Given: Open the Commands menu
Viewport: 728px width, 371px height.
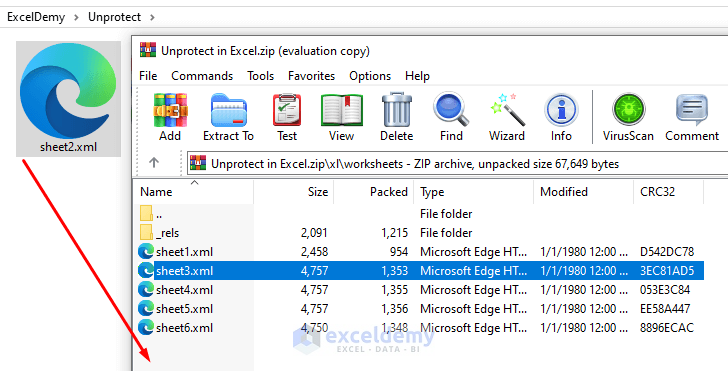Looking at the screenshot, I should pyautogui.click(x=202, y=76).
